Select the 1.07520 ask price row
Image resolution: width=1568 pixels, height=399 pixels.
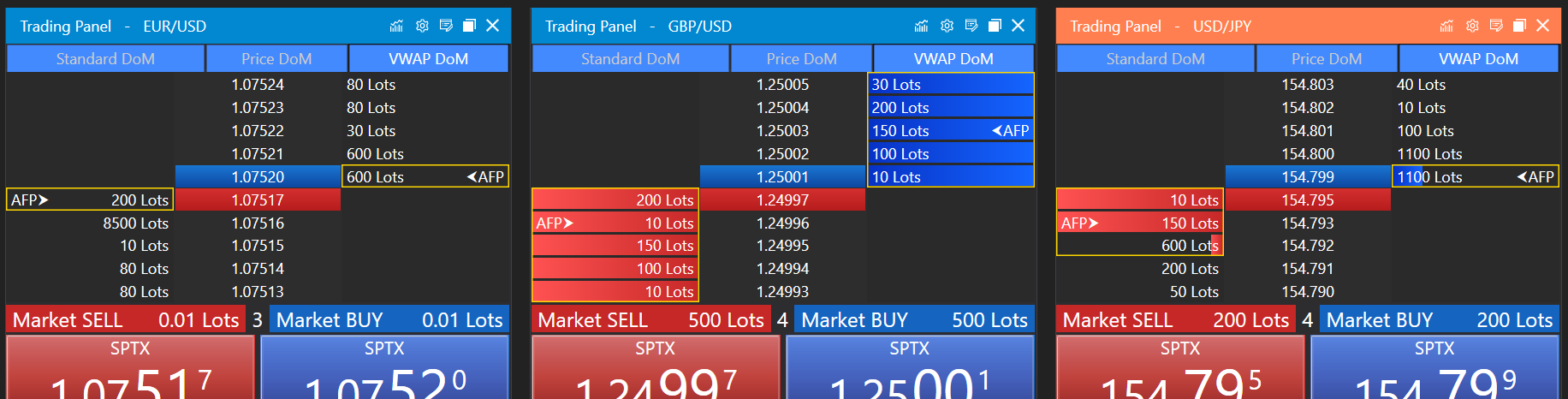[258, 177]
